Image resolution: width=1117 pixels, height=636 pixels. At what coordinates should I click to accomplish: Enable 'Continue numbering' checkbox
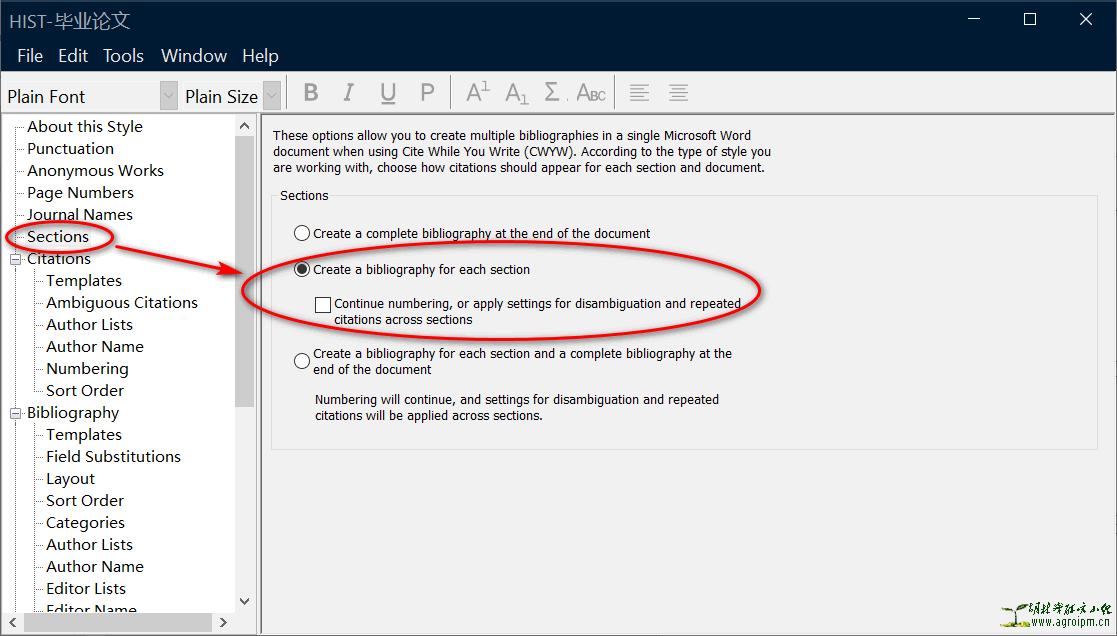(323, 304)
